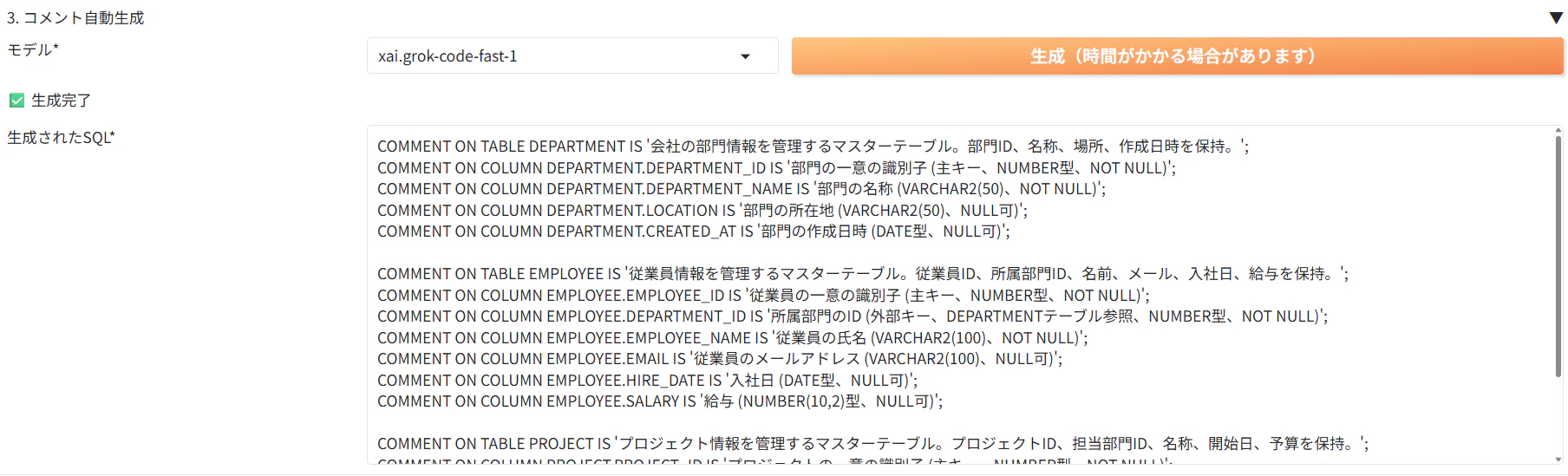Click the COMMENT ON TABLE PROJECT line

pos(873,444)
